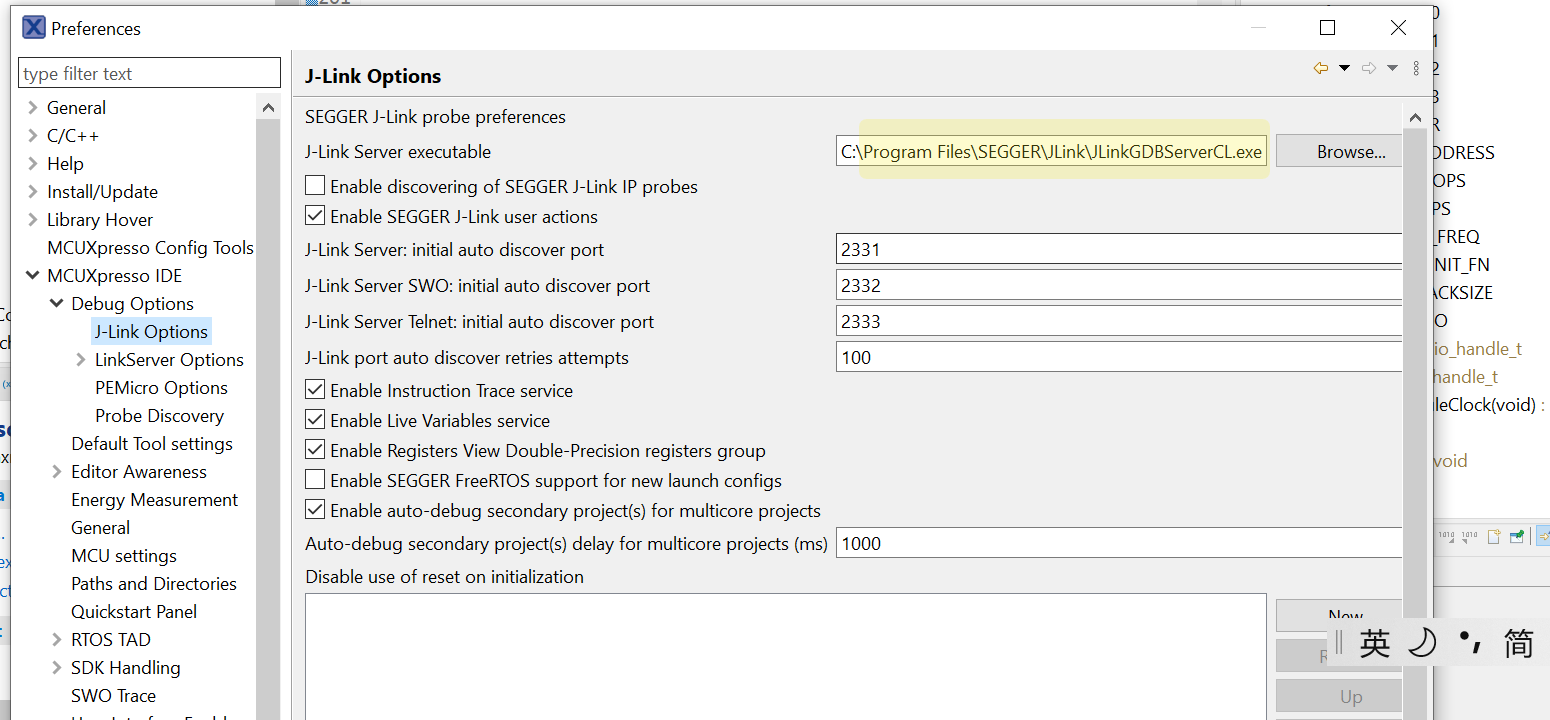Click the 简 Chinese input icon
The width and height of the screenshot is (1550, 720).
[x=1519, y=643]
